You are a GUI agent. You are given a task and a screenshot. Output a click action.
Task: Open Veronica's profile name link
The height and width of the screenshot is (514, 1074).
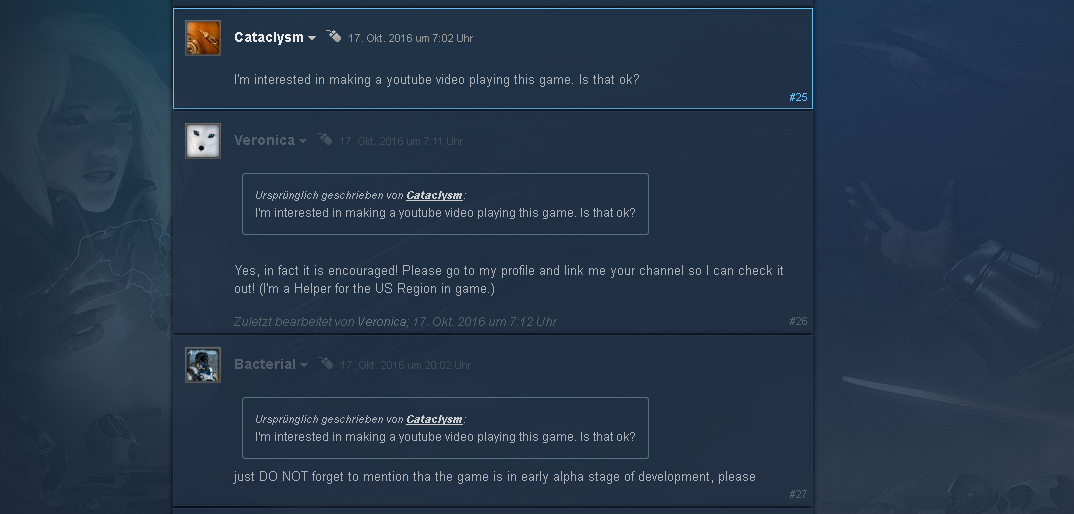264,140
